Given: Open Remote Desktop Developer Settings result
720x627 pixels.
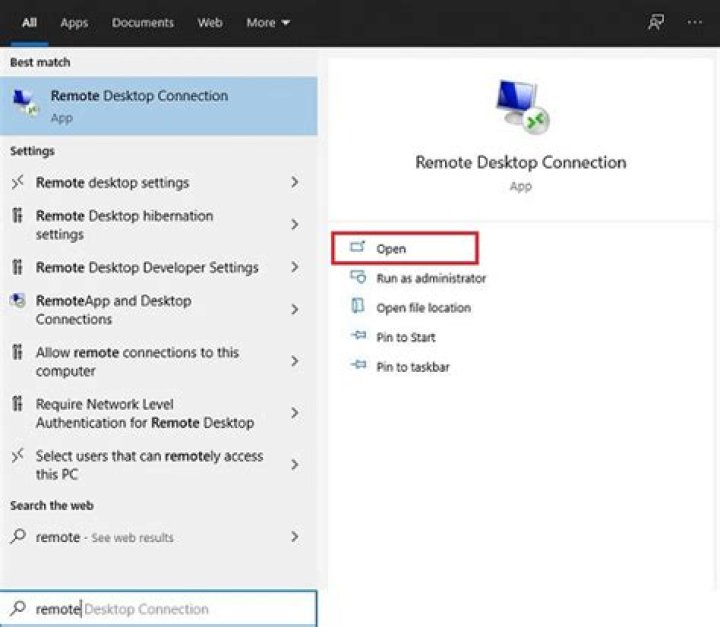Looking at the screenshot, I should (x=158, y=267).
